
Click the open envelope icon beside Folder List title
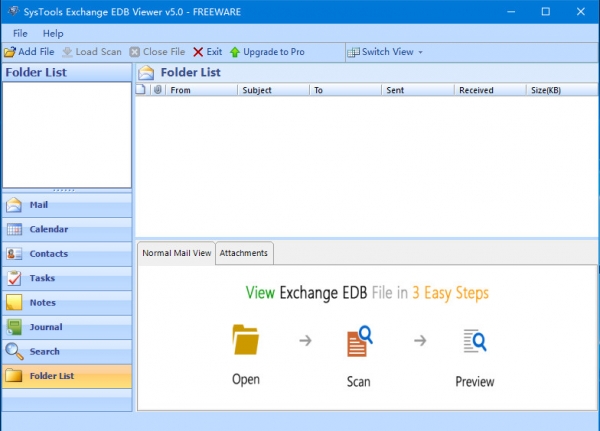click(146, 72)
